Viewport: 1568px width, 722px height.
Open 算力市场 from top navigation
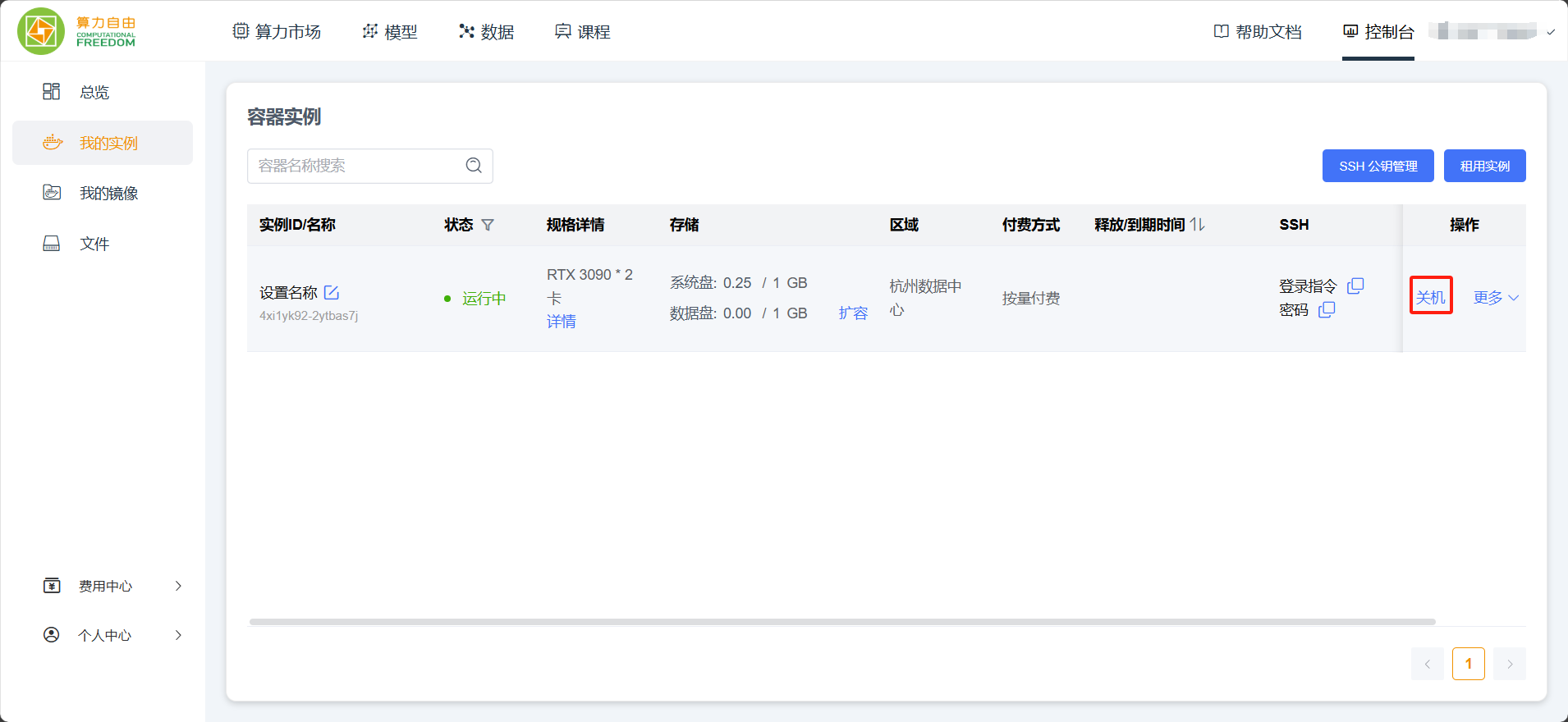[x=277, y=31]
